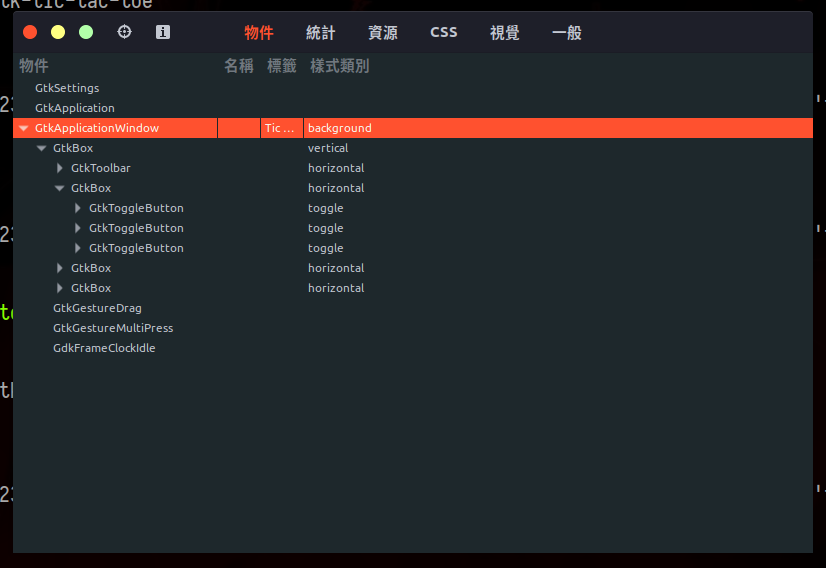Click the info details icon in header
The width and height of the screenshot is (826, 568).
coord(163,32)
